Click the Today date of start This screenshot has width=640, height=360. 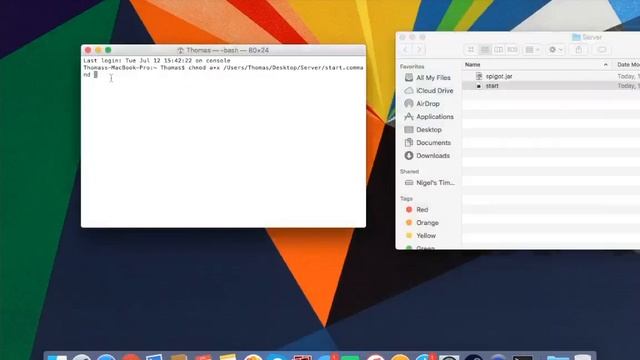tap(628, 86)
